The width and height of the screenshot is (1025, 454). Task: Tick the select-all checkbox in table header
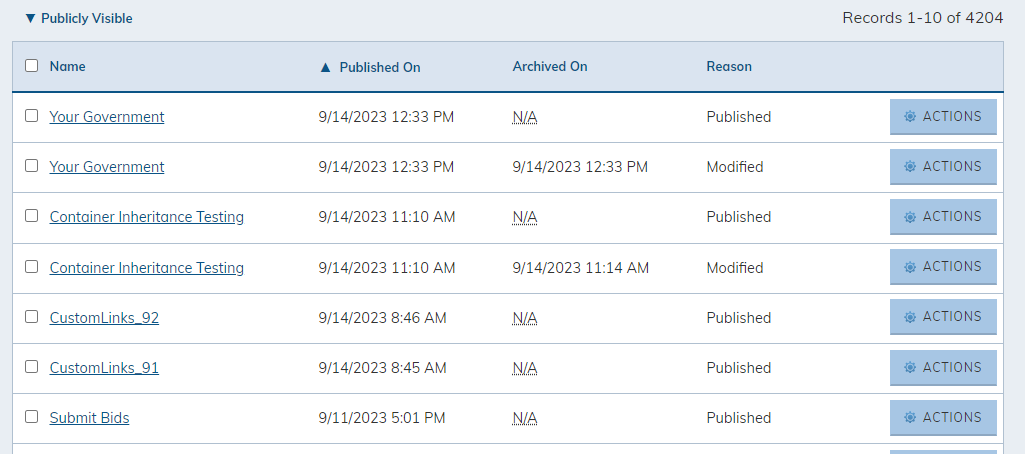[31, 65]
